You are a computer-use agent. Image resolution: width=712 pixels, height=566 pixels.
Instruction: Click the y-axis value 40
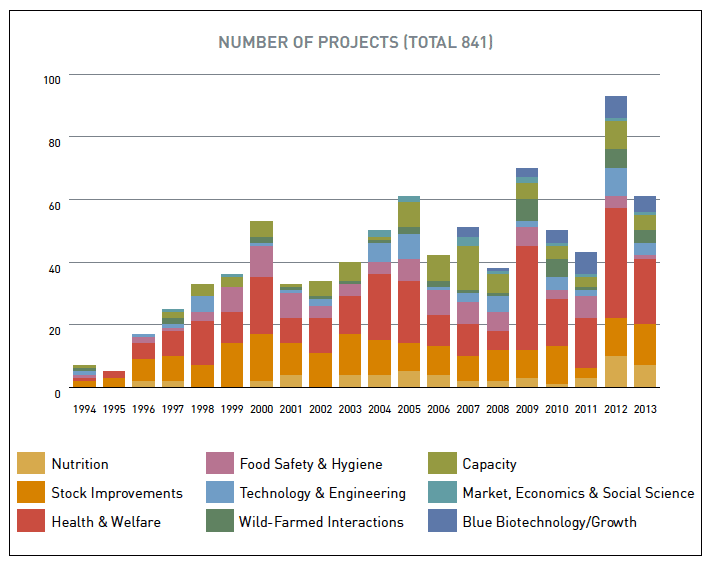click(x=54, y=269)
